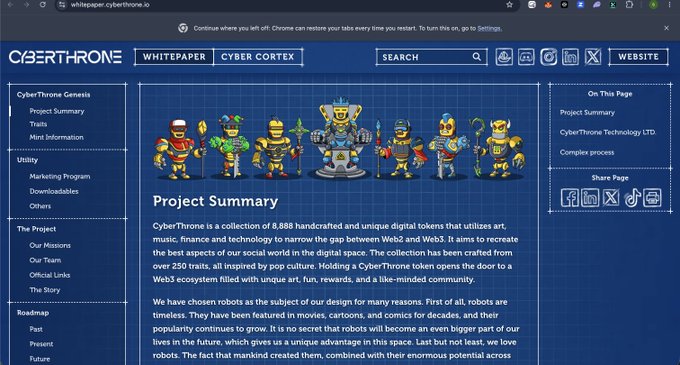
Task: Share page on X
Action: [611, 198]
